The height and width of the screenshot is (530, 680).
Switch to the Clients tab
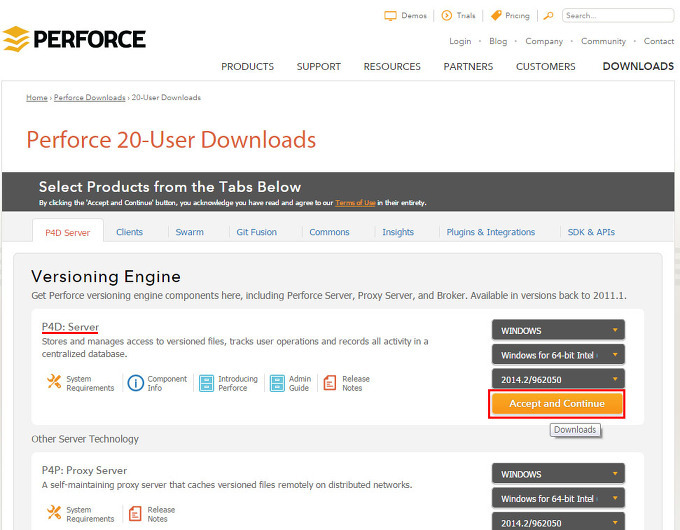point(129,232)
